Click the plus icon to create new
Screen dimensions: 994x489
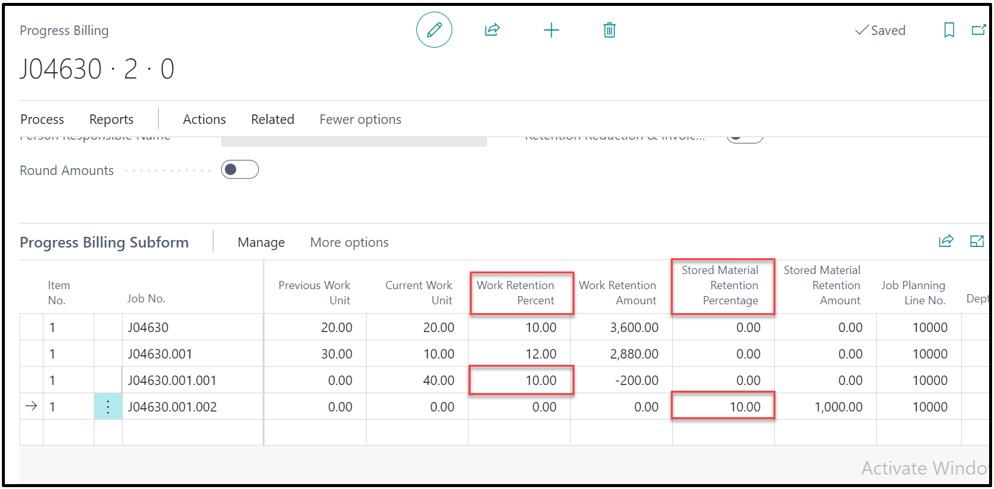pyautogui.click(x=551, y=30)
